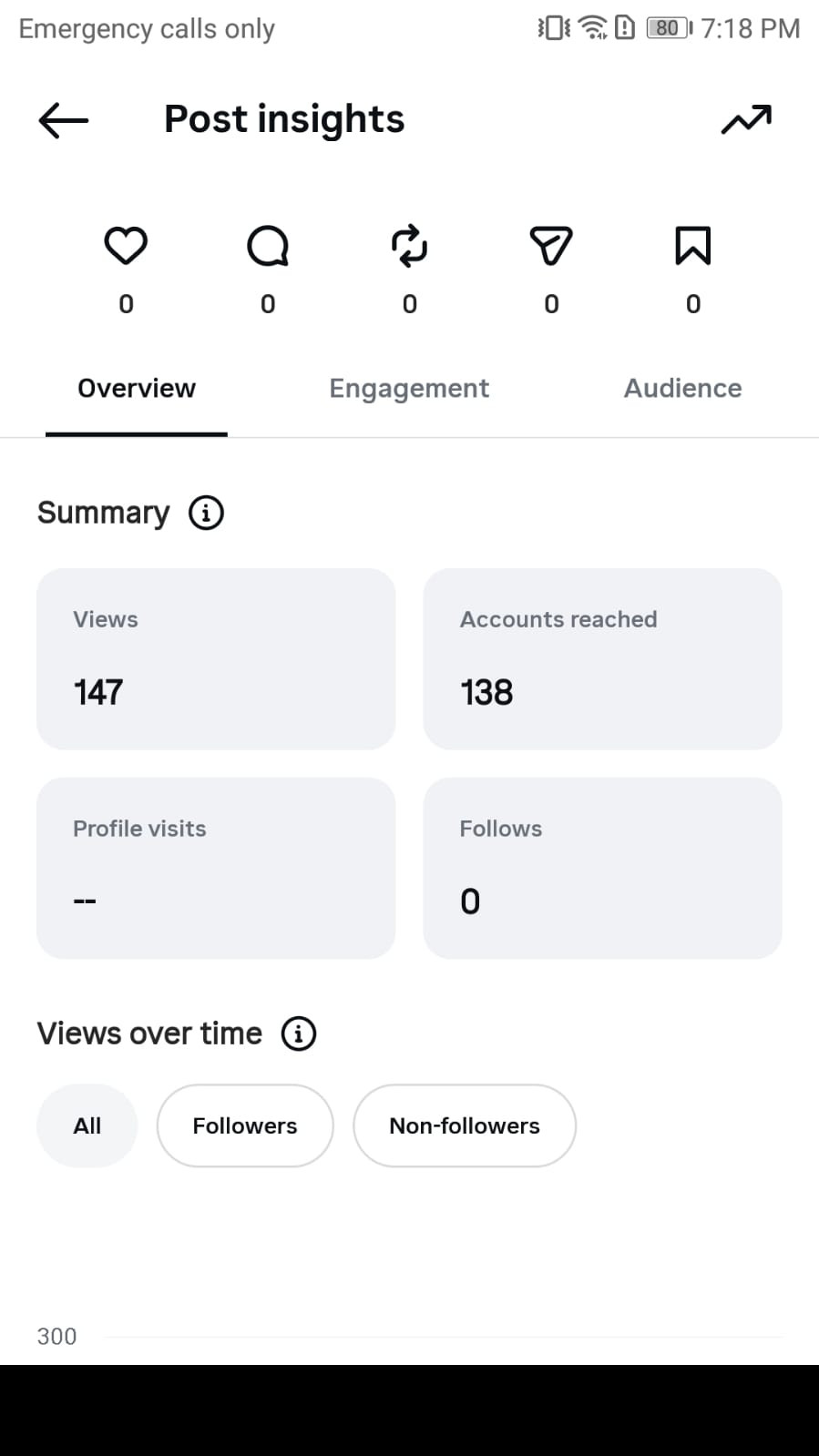This screenshot has width=819, height=1456.
Task: Go back with the arrow icon
Action: [x=63, y=120]
